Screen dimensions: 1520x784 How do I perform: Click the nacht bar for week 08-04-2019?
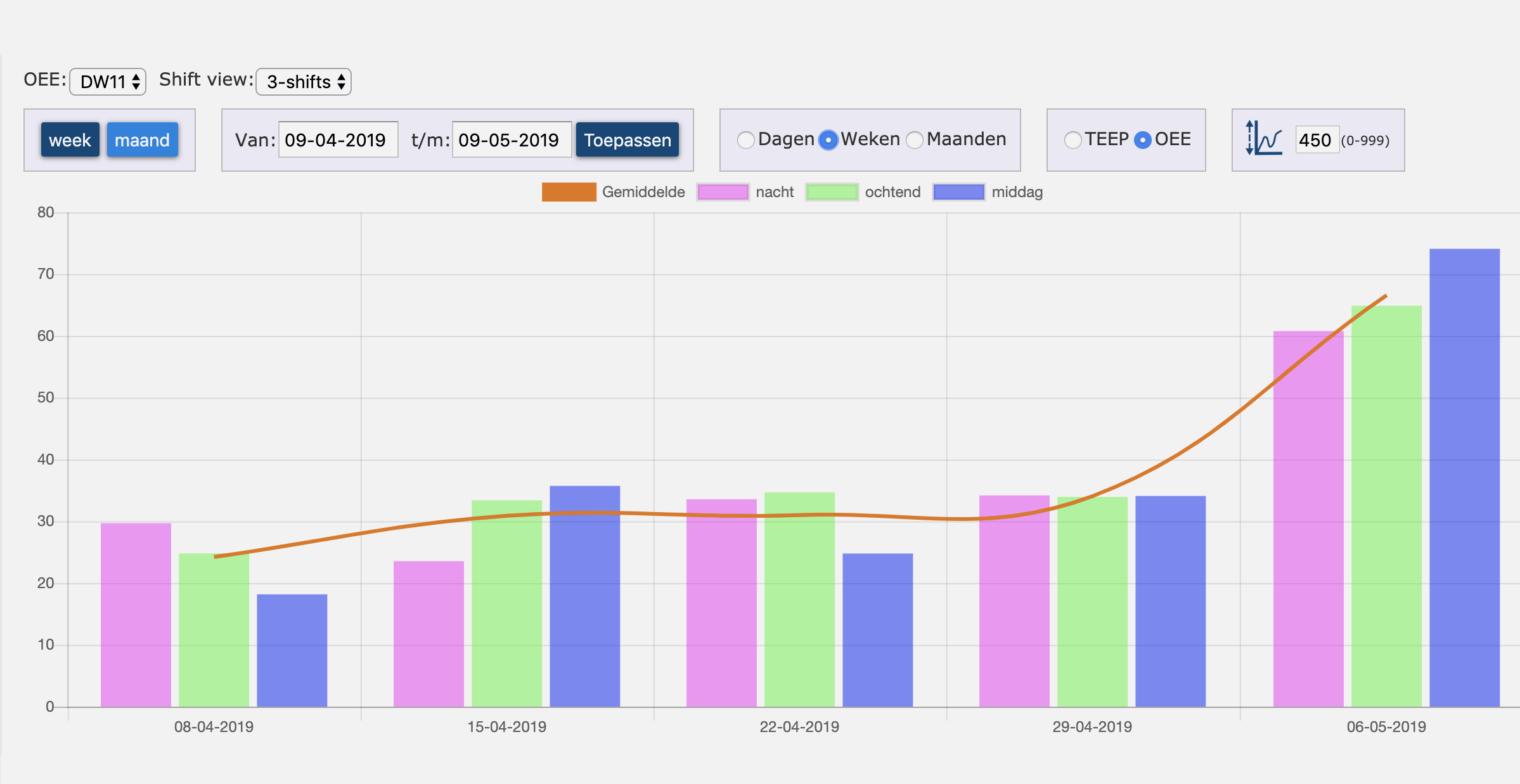point(136,615)
